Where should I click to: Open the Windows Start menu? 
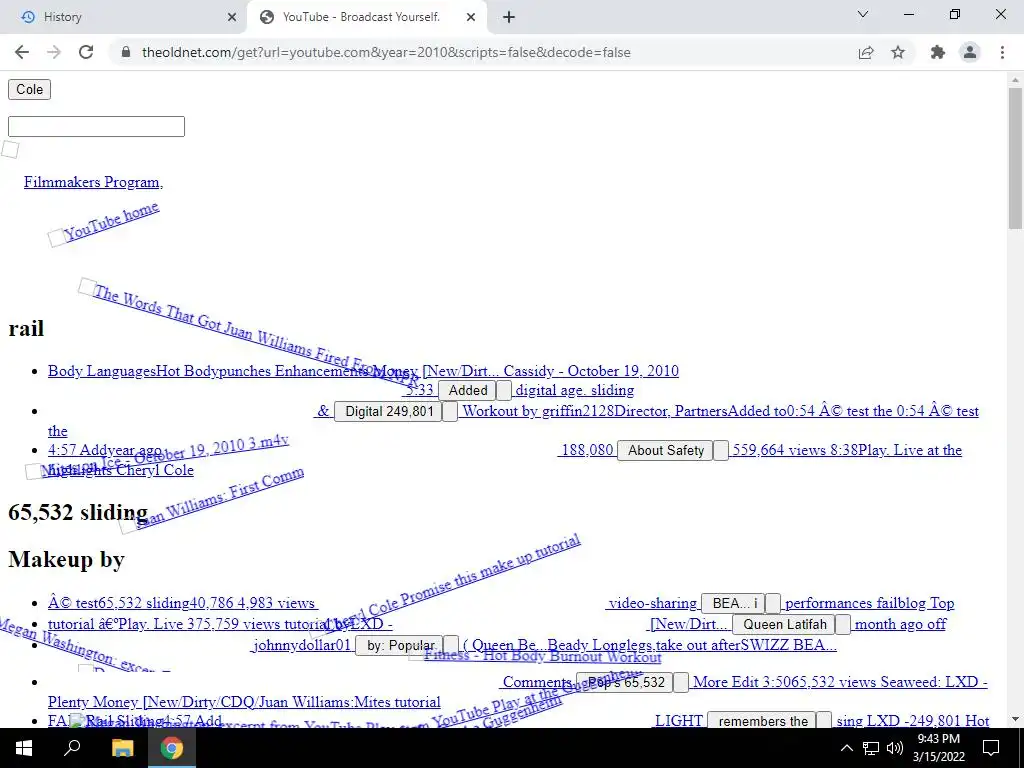(24, 748)
